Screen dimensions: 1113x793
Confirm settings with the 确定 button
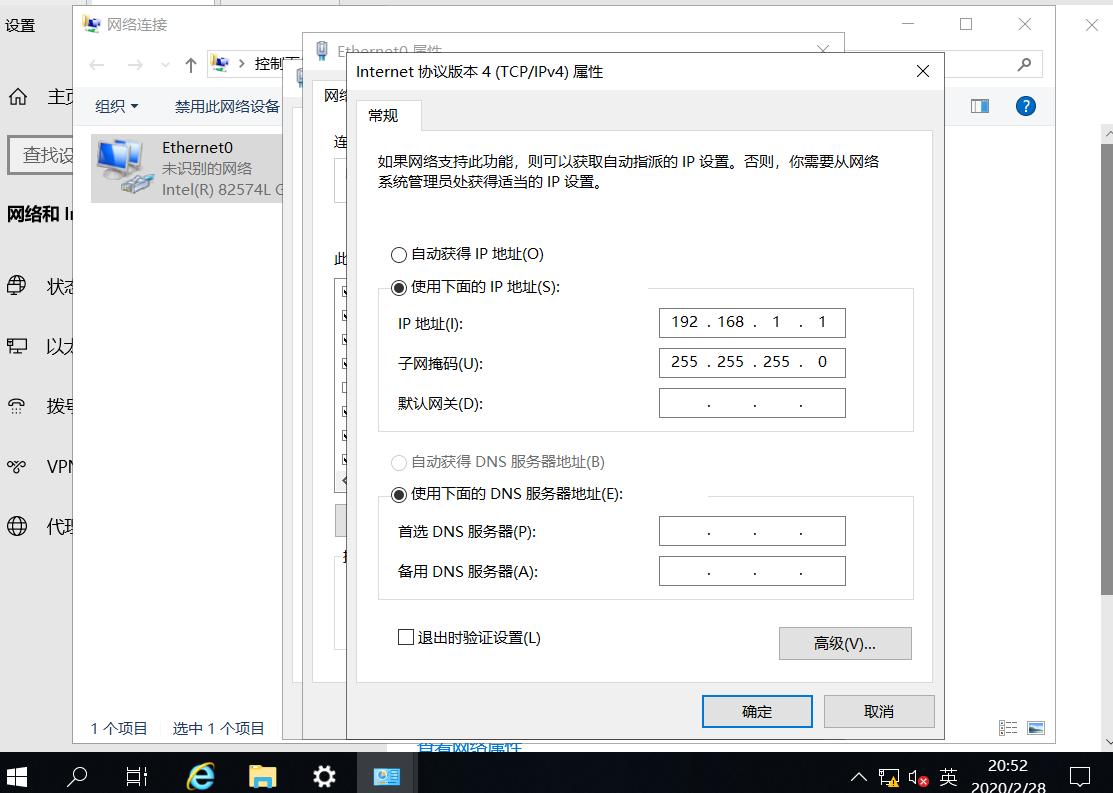click(x=757, y=711)
